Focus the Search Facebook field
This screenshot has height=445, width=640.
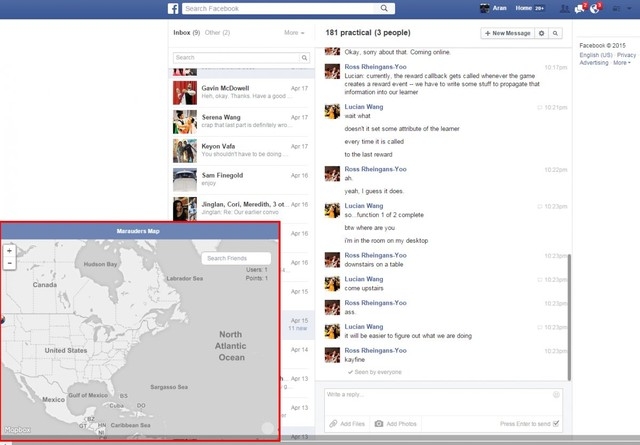(x=280, y=8)
